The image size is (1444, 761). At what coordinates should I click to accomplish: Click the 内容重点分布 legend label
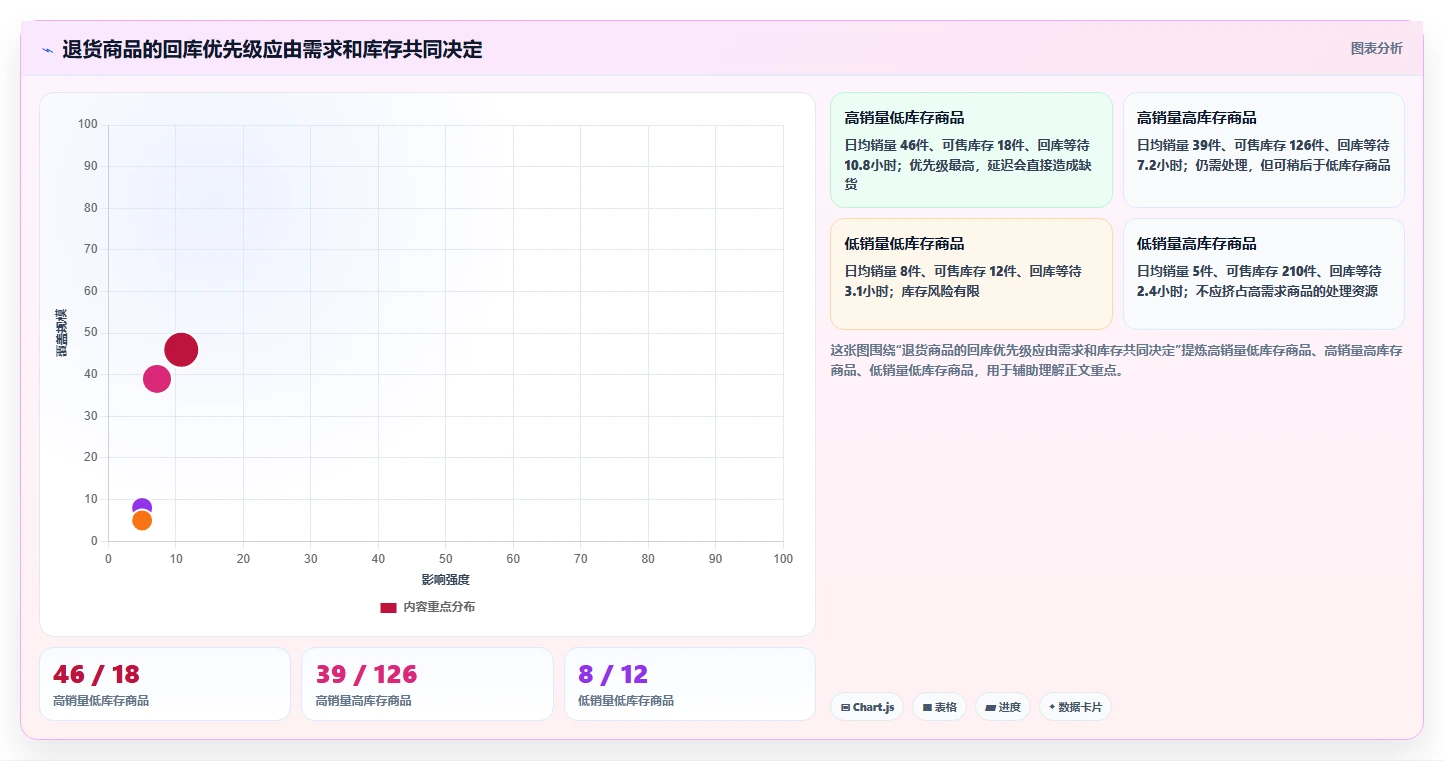coord(439,607)
